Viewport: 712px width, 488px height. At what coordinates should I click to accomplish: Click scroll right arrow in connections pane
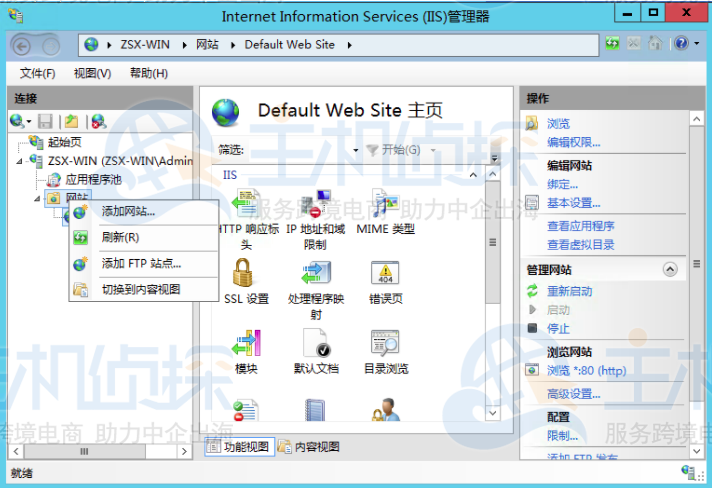point(184,451)
